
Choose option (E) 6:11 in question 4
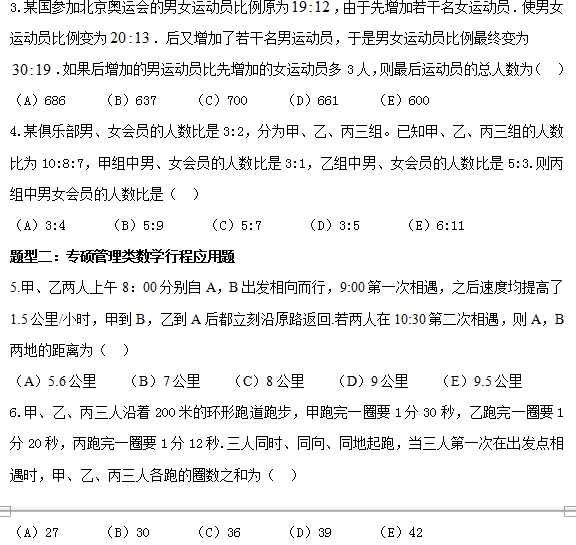pos(436,225)
